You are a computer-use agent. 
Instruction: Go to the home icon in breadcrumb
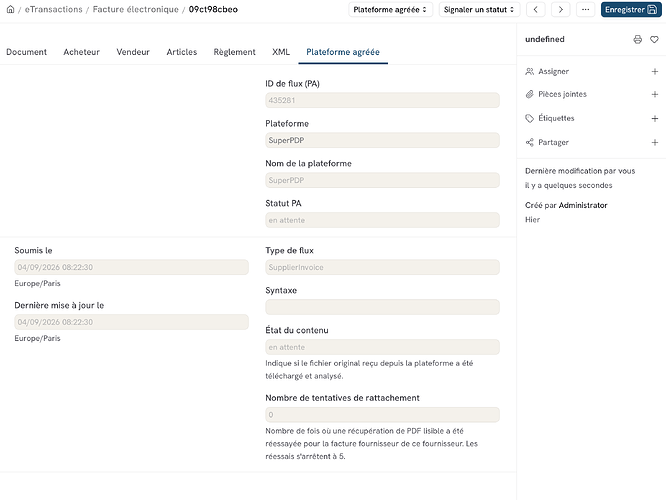tap(11, 9)
